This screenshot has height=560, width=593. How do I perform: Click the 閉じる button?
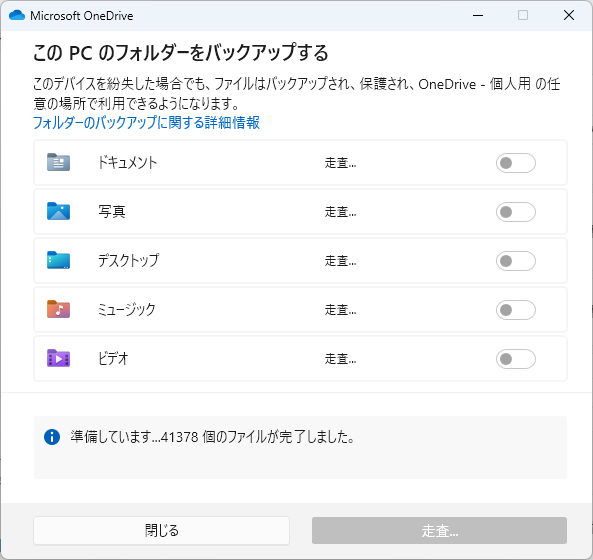click(161, 531)
